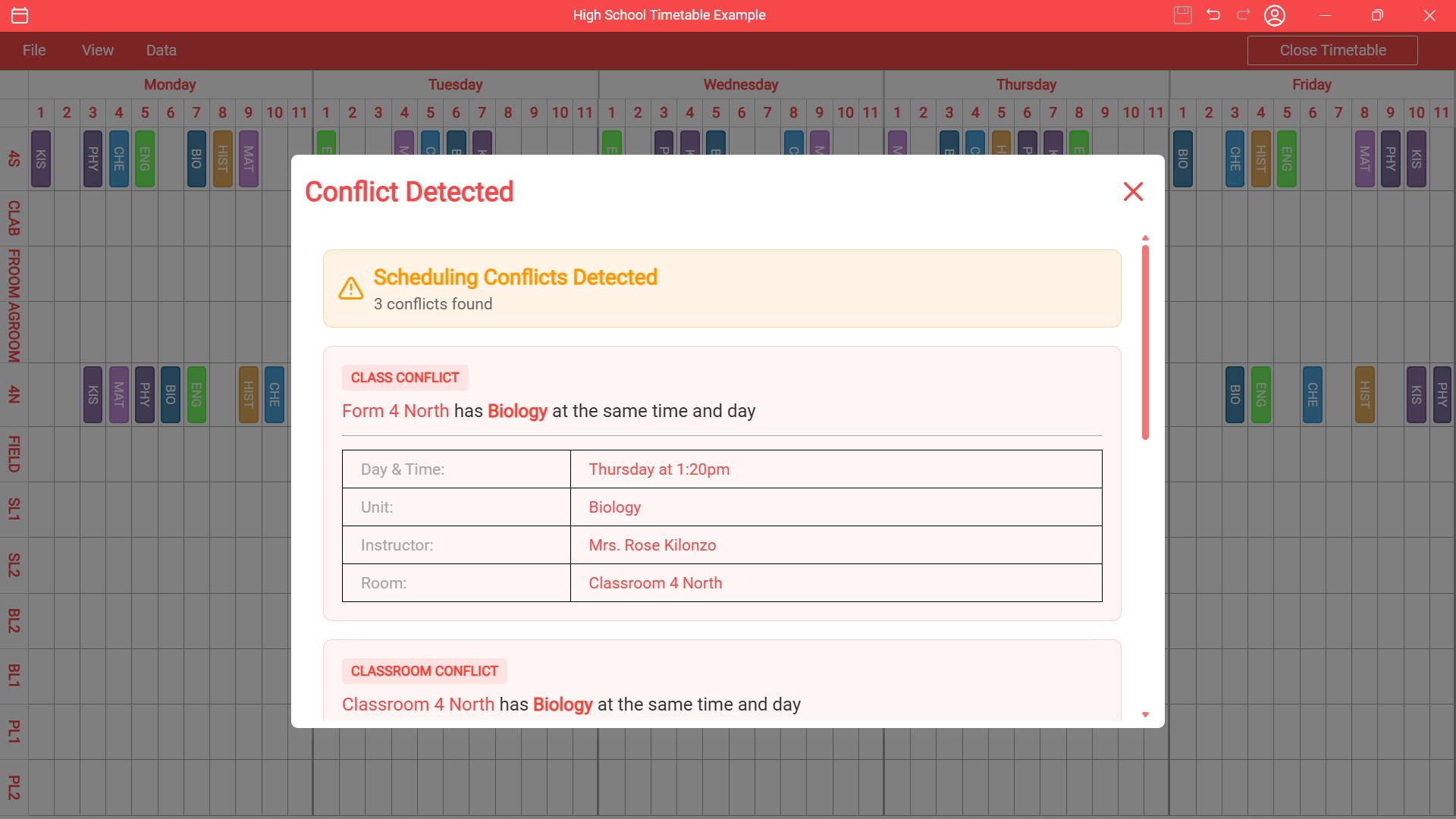Close the Conflict Detected dialog

click(1133, 192)
